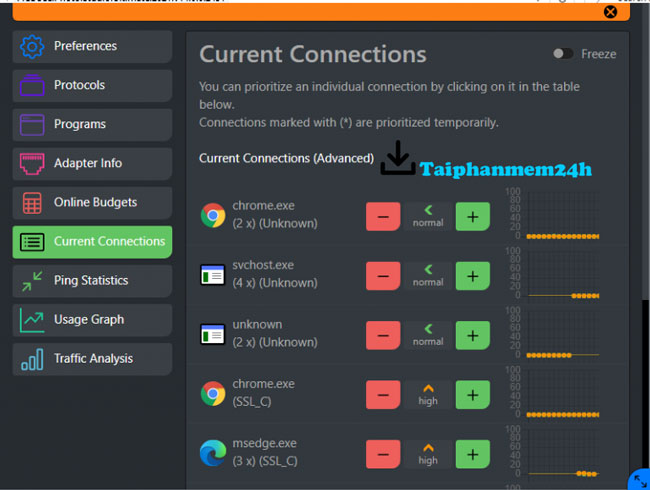Image resolution: width=650 pixels, height=490 pixels.
Task: Click the Online Budgets calculator icon
Action: click(32, 203)
